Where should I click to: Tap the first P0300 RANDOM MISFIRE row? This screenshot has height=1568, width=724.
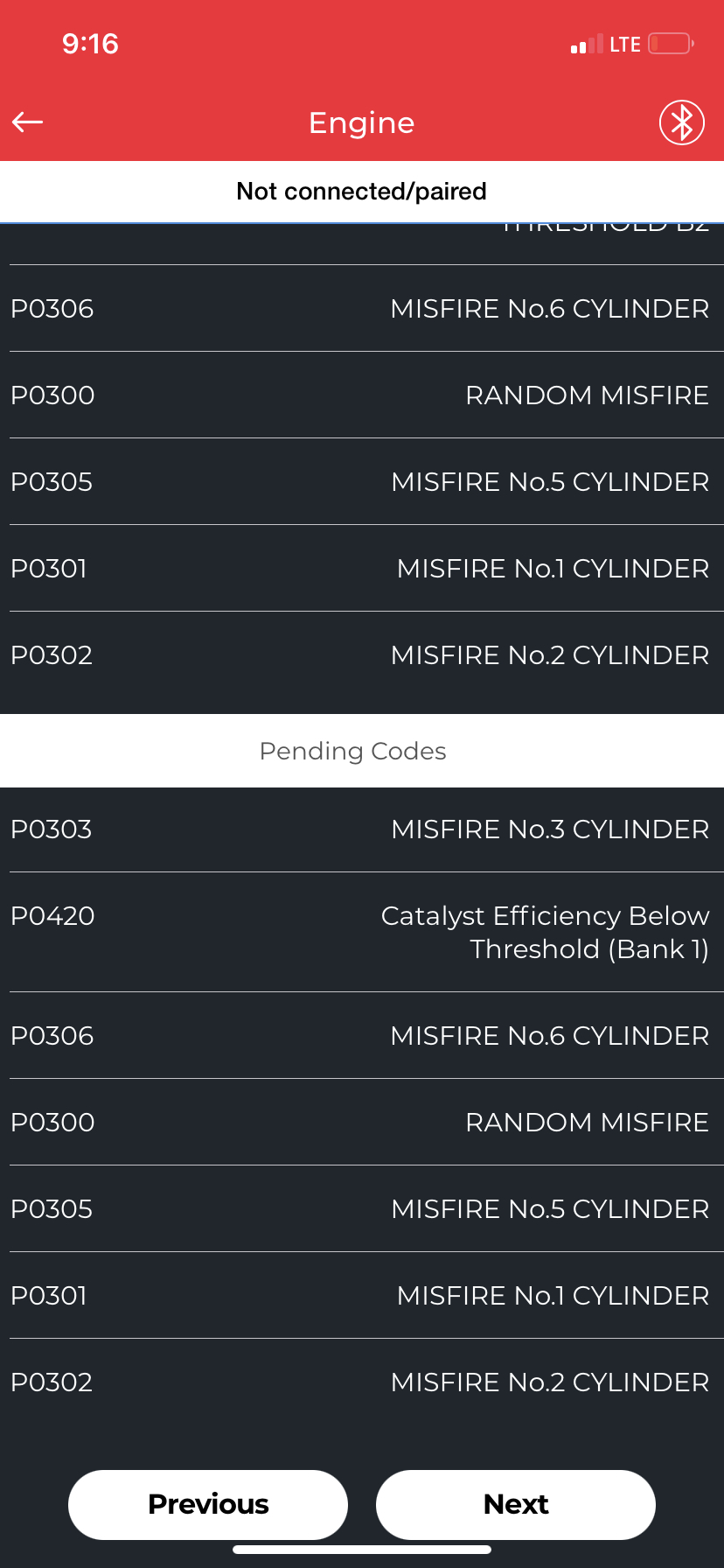362,395
